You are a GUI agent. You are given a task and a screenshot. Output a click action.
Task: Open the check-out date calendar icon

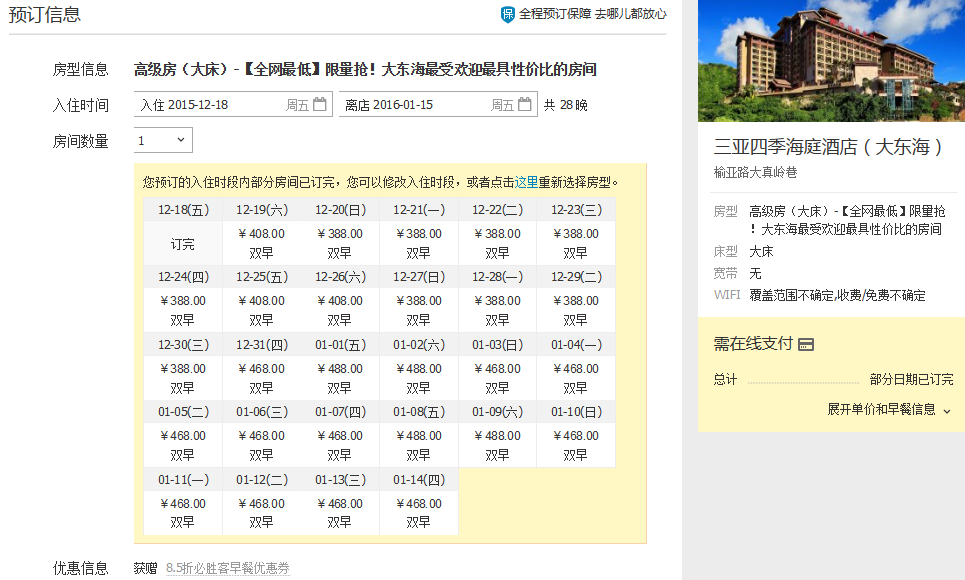pyautogui.click(x=524, y=105)
